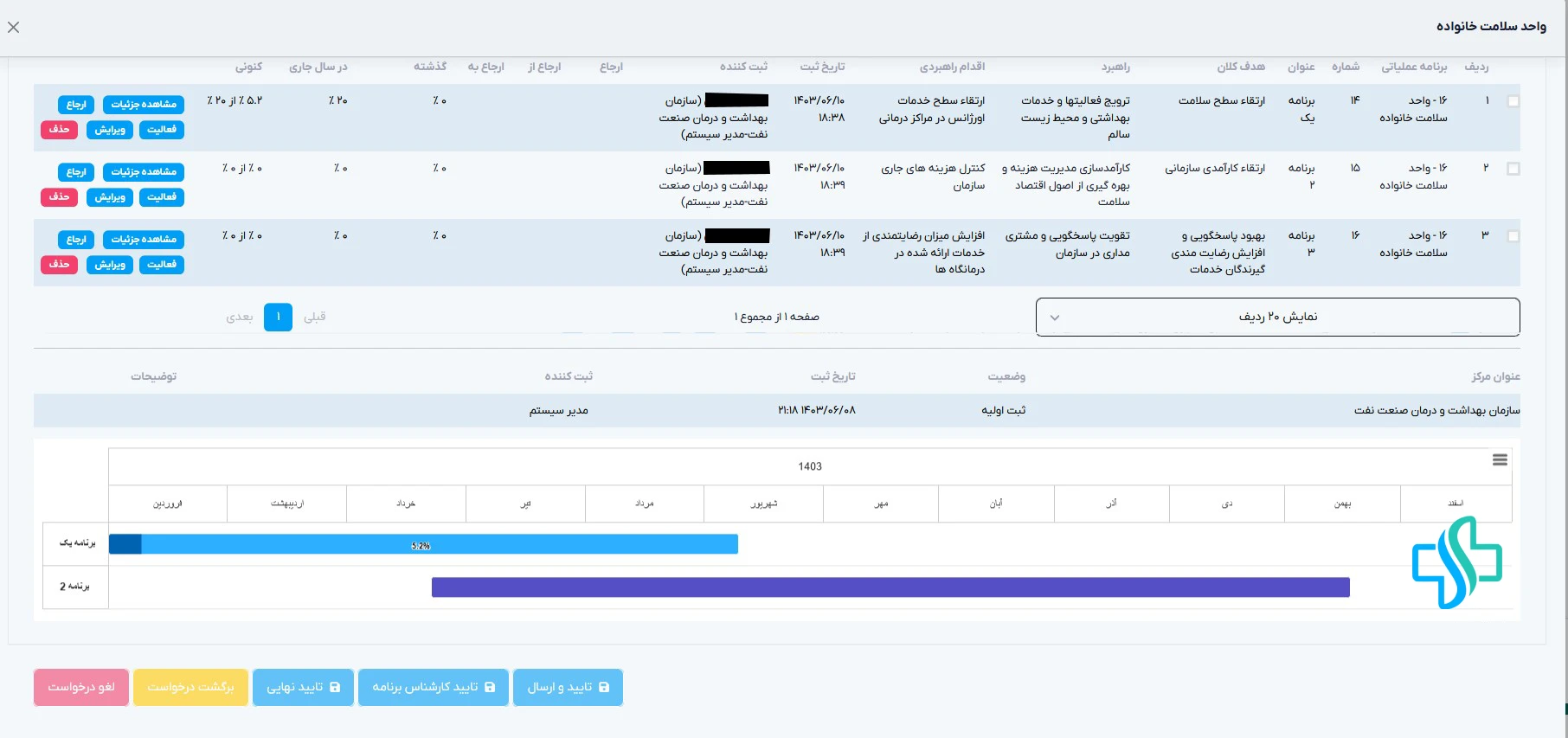The height and width of the screenshot is (738, 1568).
Task: Click the purple برنامه 2 Gantt bar
Action: coord(890,587)
